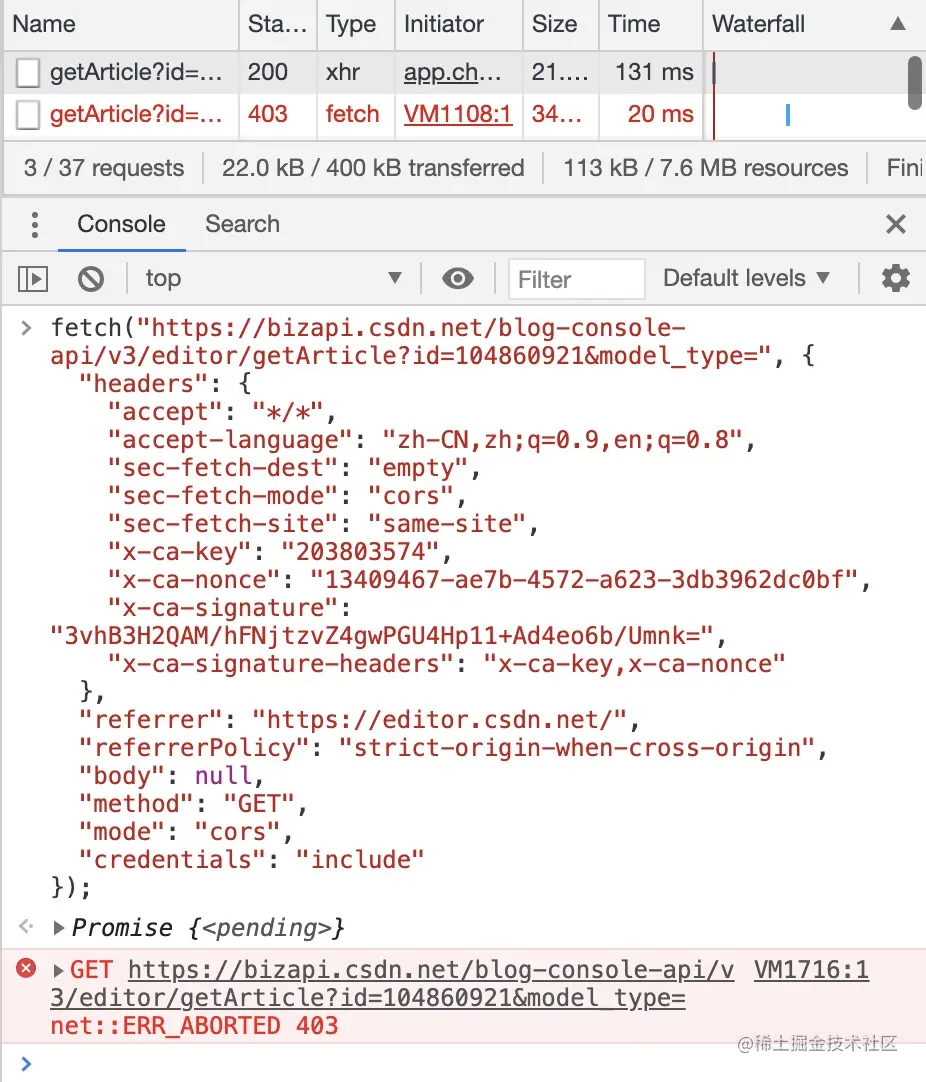This screenshot has height=1082, width=926.
Task: Switch to the Search tab
Action: click(242, 224)
